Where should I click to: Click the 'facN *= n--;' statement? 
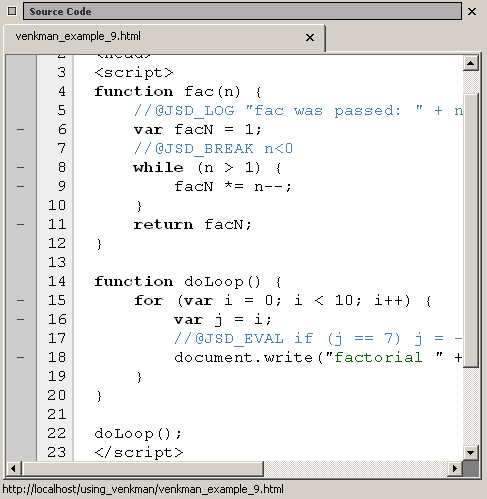click(233, 187)
